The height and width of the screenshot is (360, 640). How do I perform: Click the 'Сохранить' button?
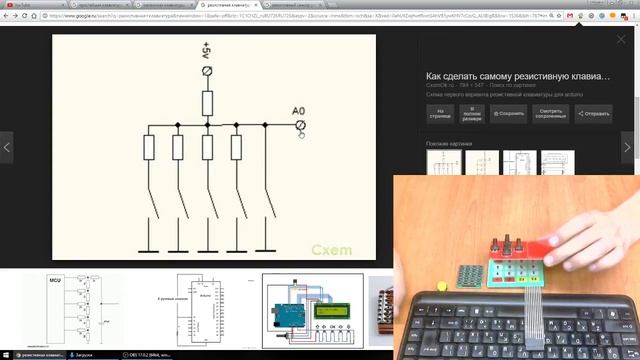(508, 114)
